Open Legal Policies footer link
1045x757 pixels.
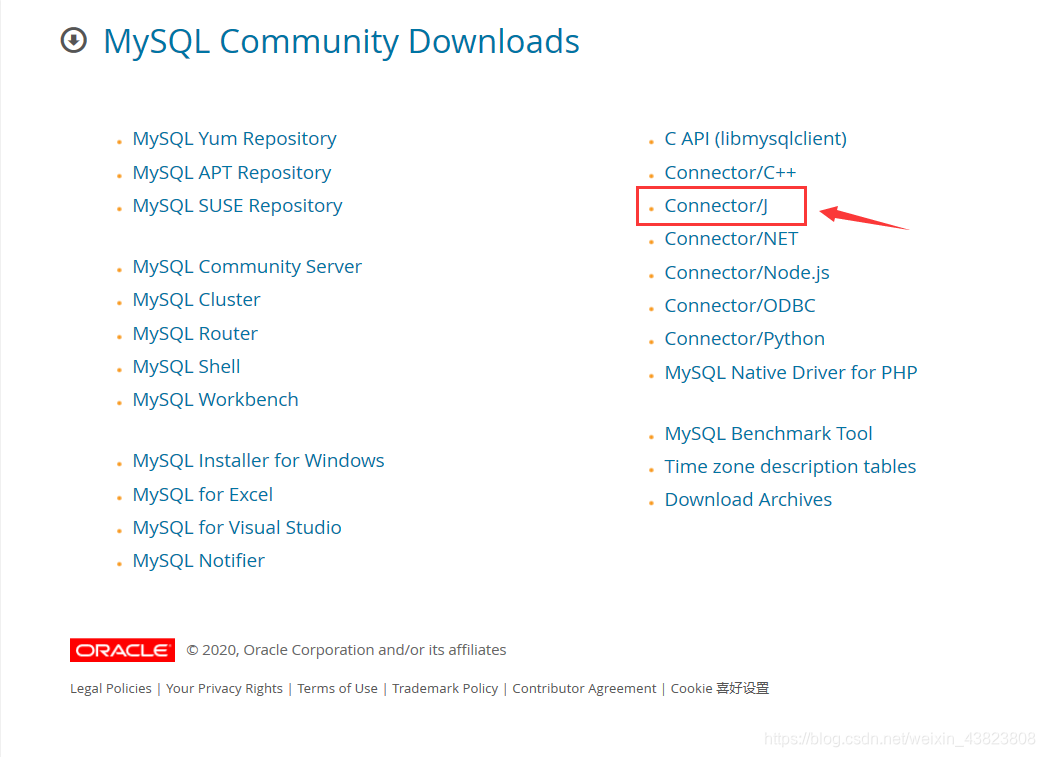coord(111,688)
